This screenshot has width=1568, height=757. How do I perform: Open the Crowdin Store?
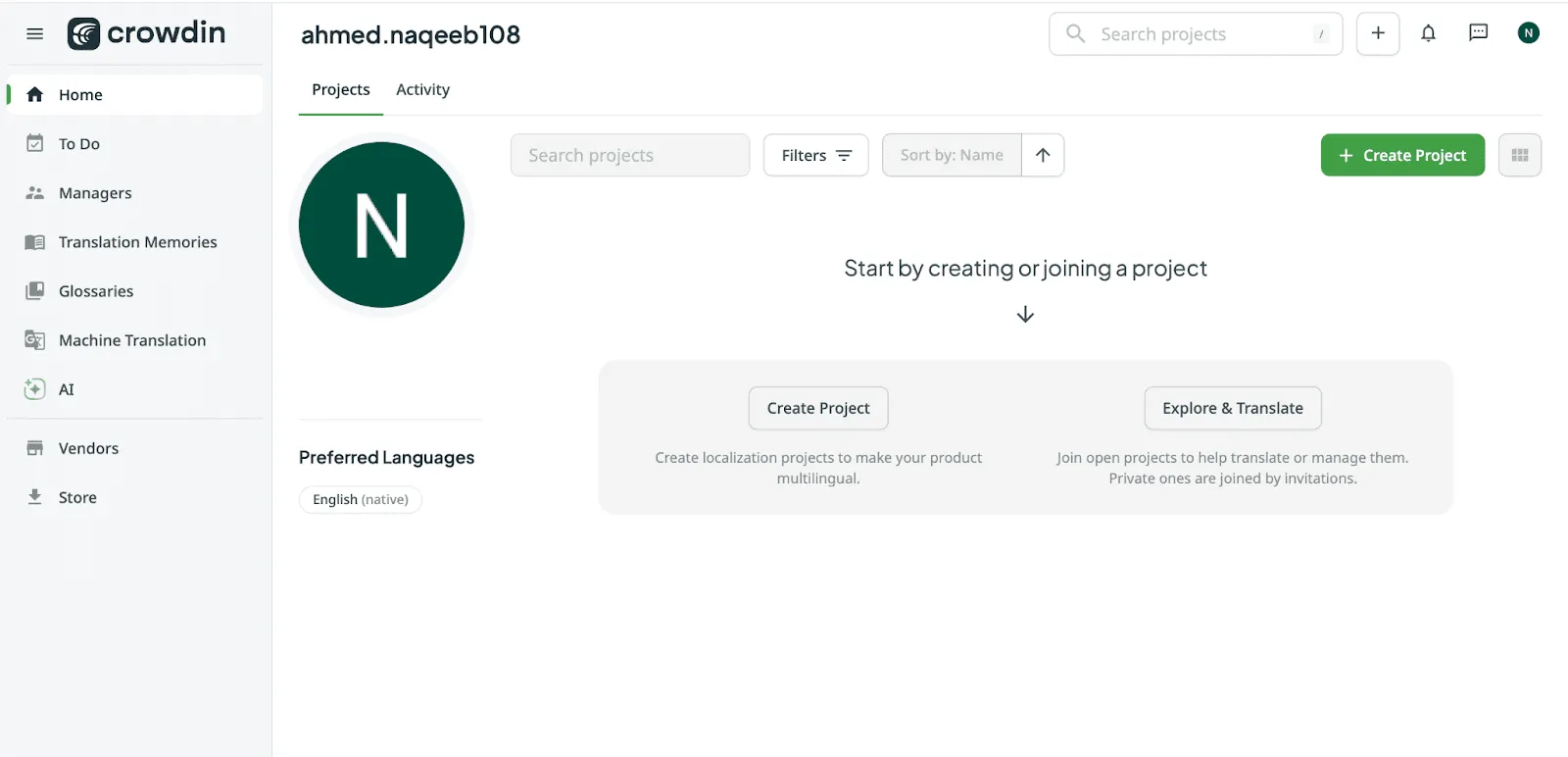point(76,496)
